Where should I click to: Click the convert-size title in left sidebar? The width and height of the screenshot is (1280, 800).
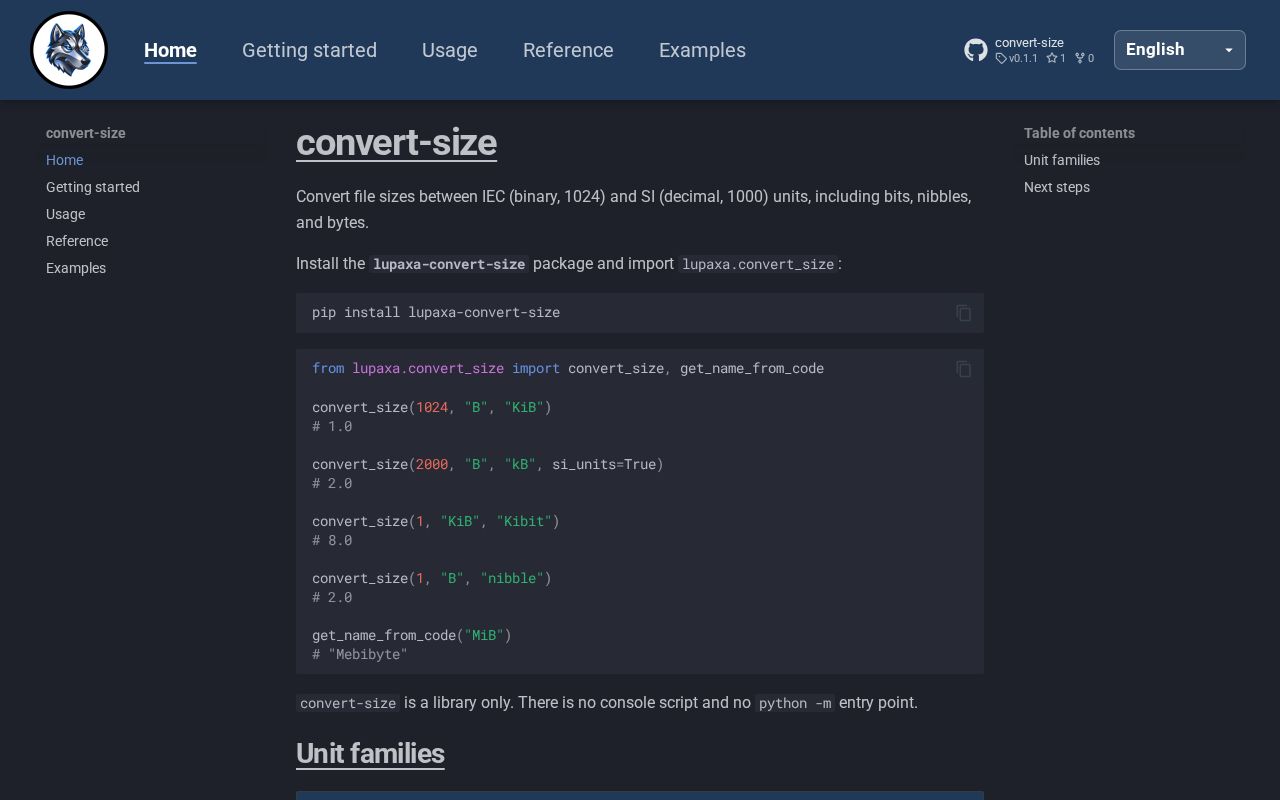pyautogui.click(x=86, y=133)
